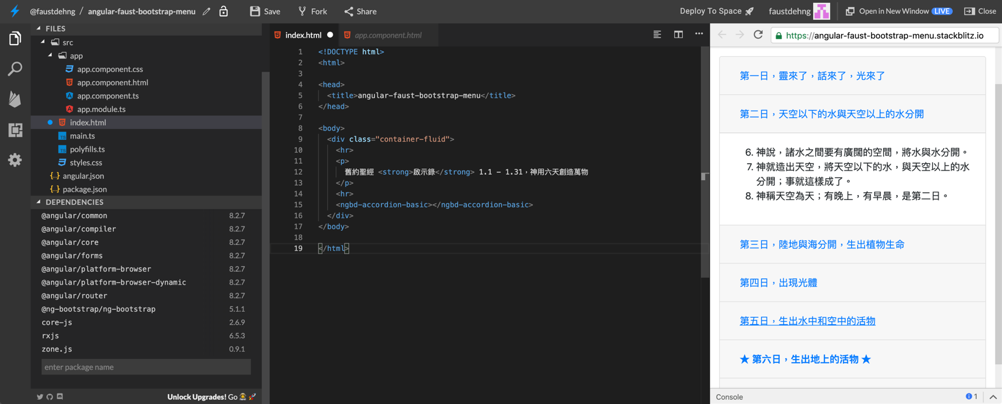Open editor more options ellipsis menu
This screenshot has width=1002, height=404.
tap(700, 35)
